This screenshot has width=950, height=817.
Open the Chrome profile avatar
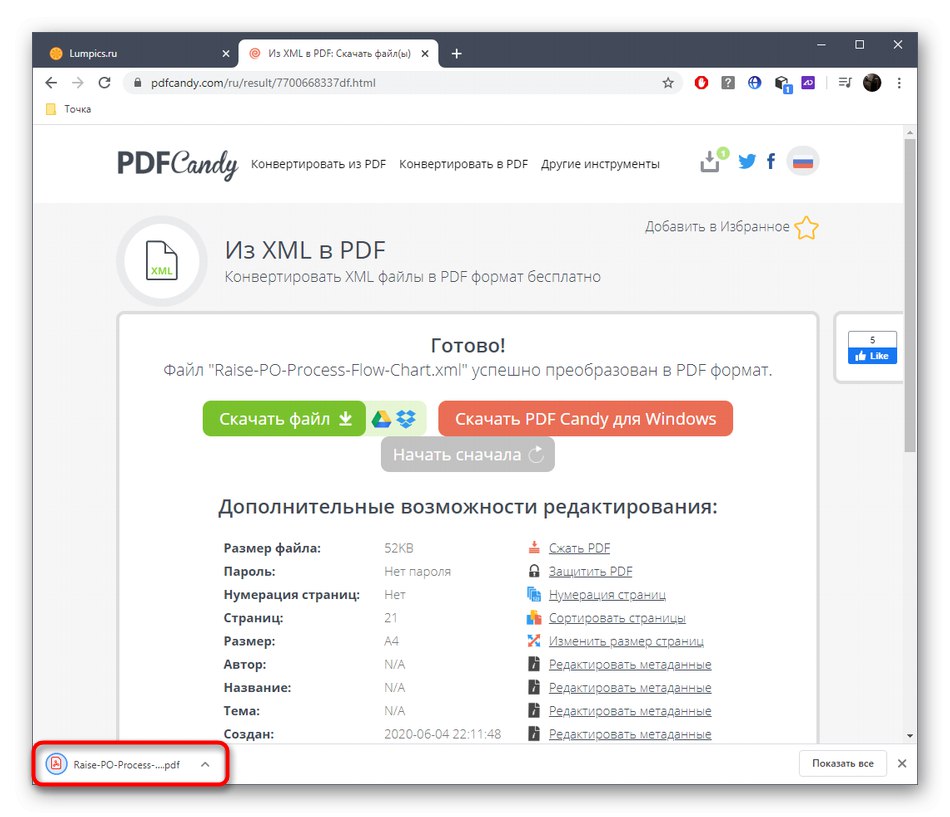tap(872, 82)
